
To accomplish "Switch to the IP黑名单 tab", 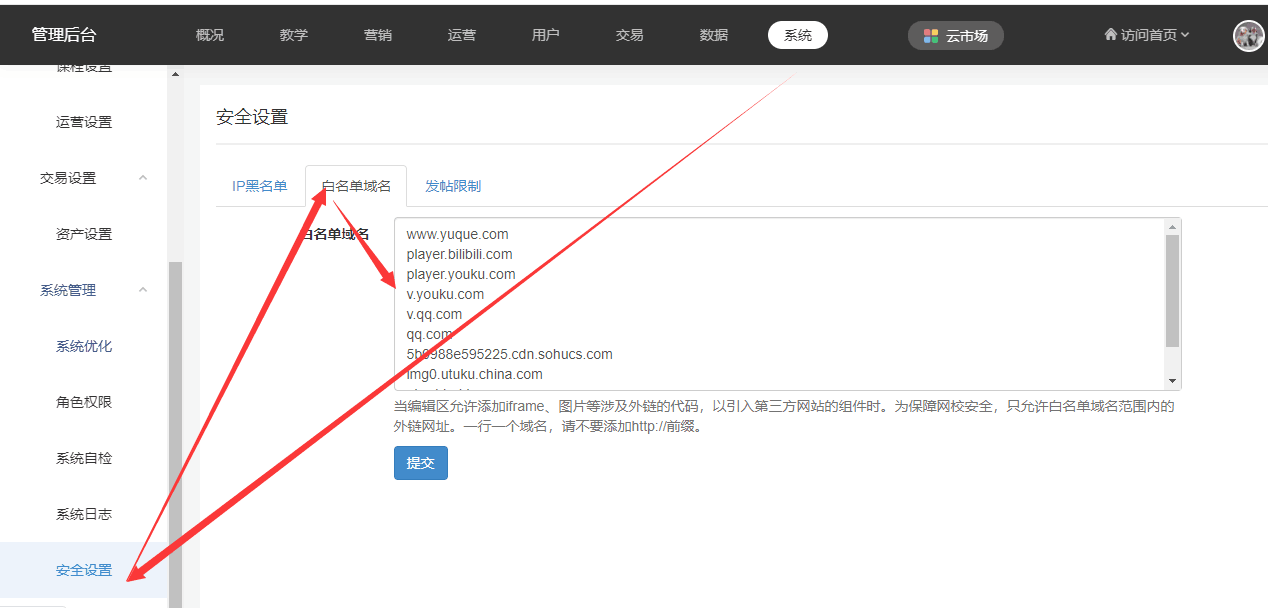I will click(259, 186).
